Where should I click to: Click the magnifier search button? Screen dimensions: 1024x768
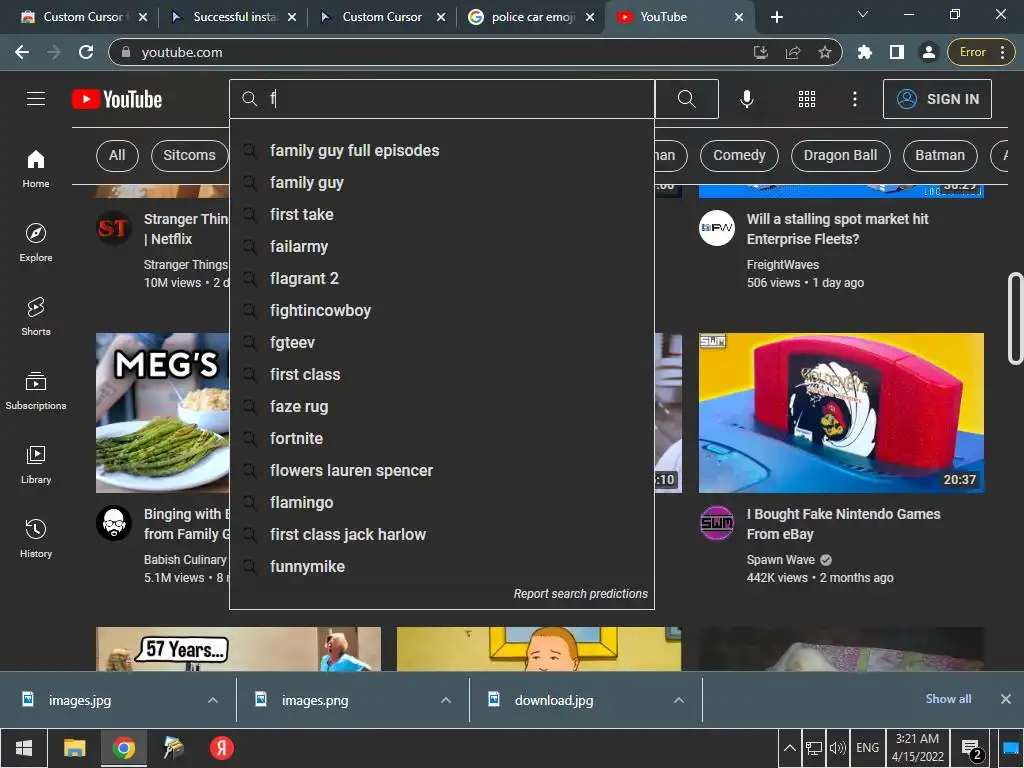686,99
